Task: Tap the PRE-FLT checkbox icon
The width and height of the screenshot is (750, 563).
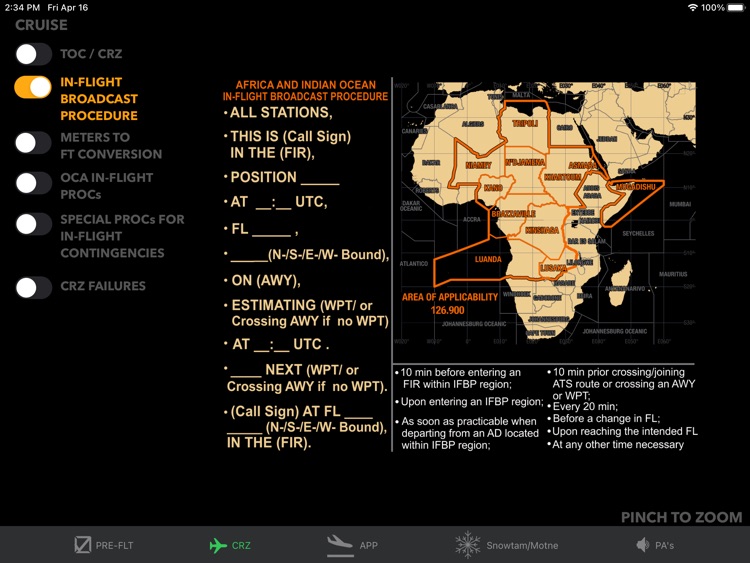Action: click(x=83, y=544)
